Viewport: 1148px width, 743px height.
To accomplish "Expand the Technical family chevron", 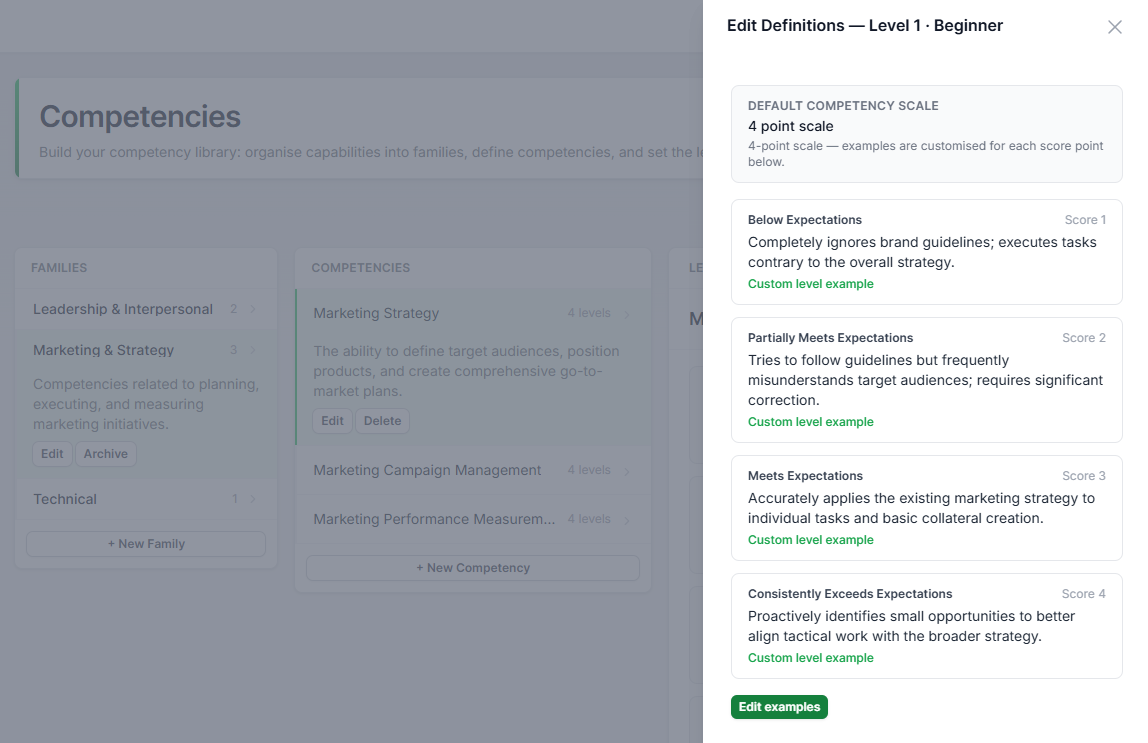I will tap(253, 499).
